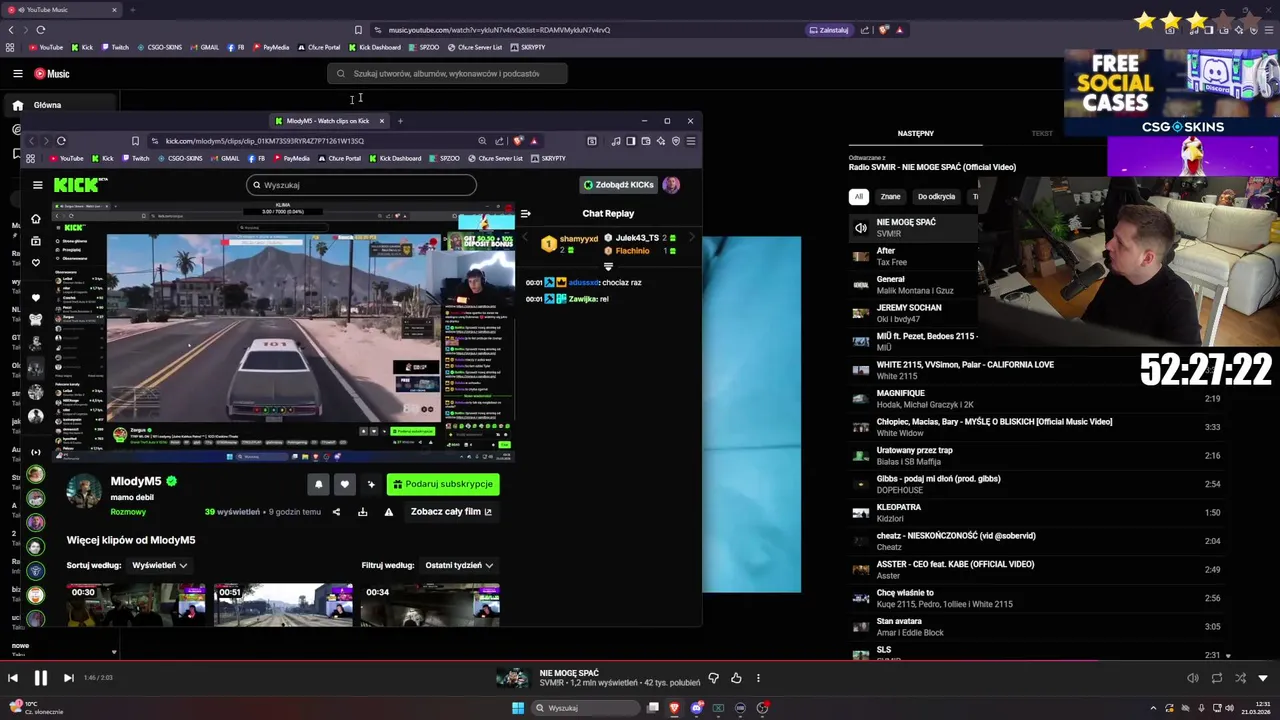Dislike NIE MOGĘ SPAĆ

coord(713,678)
